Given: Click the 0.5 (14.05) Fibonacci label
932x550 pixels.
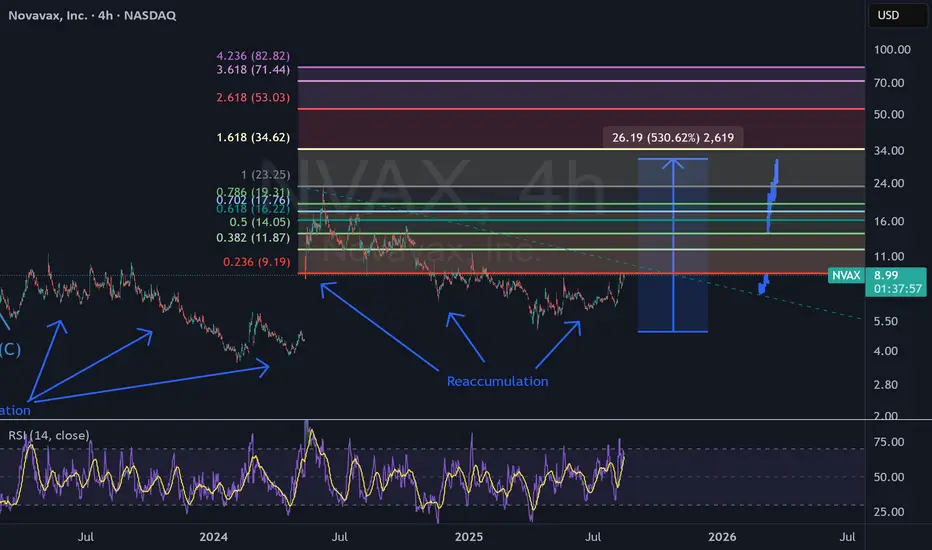Looking at the screenshot, I should coord(260,222).
